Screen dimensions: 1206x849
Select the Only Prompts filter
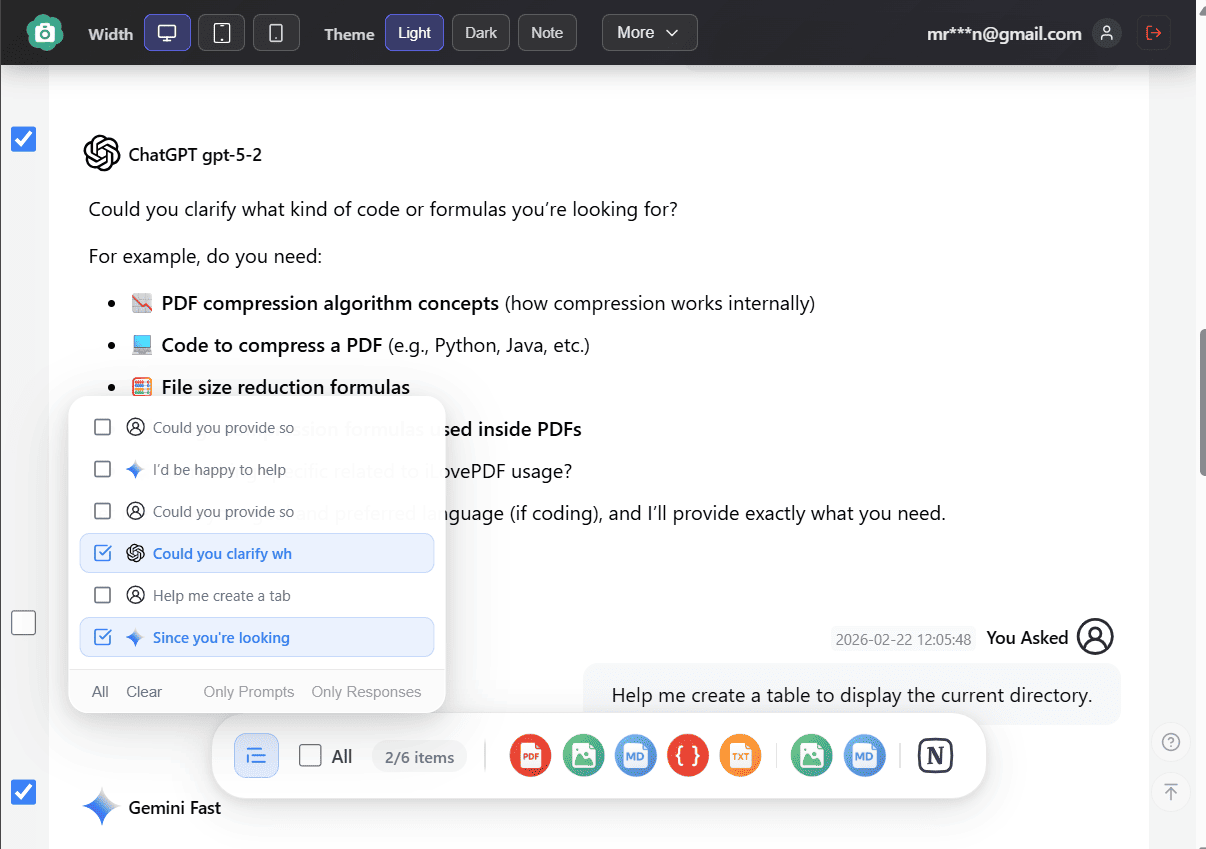tap(248, 691)
